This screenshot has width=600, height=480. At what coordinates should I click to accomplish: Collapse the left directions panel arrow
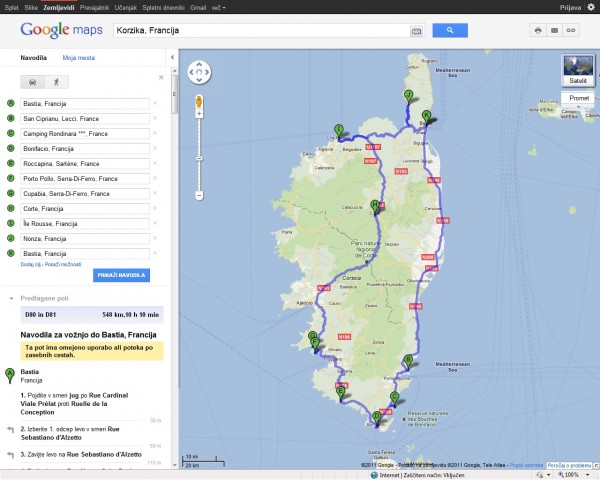tap(173, 59)
